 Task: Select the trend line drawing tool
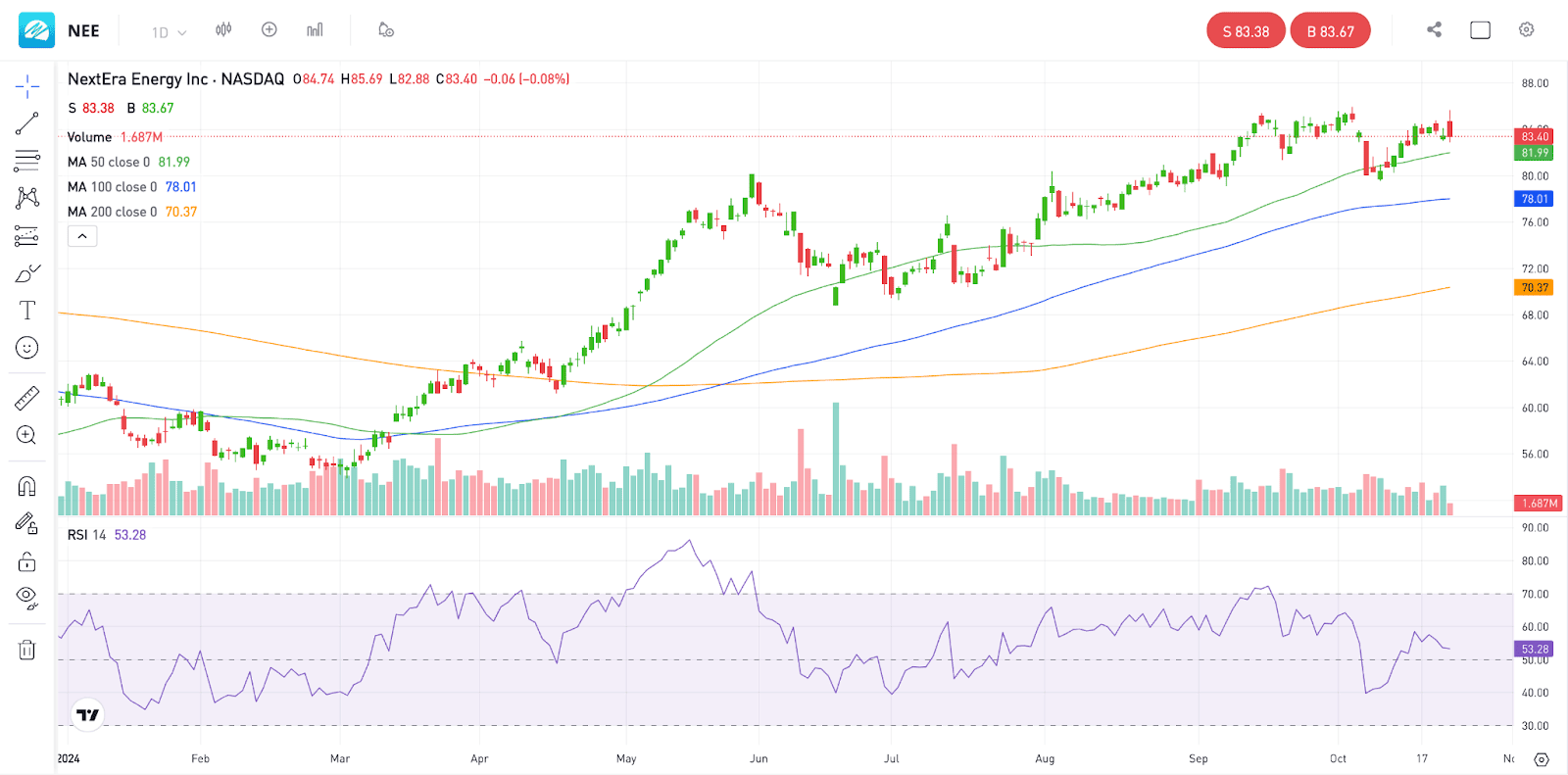[27, 123]
